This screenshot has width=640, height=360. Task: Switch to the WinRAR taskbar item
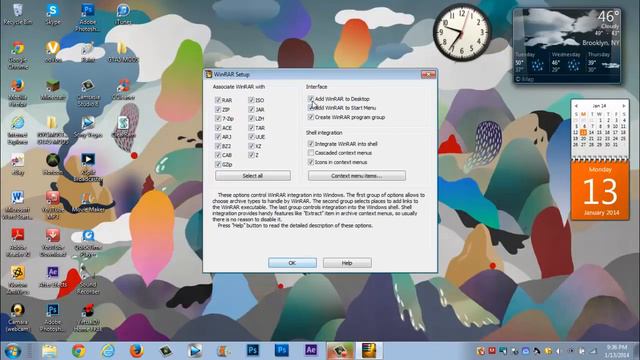[369, 351]
